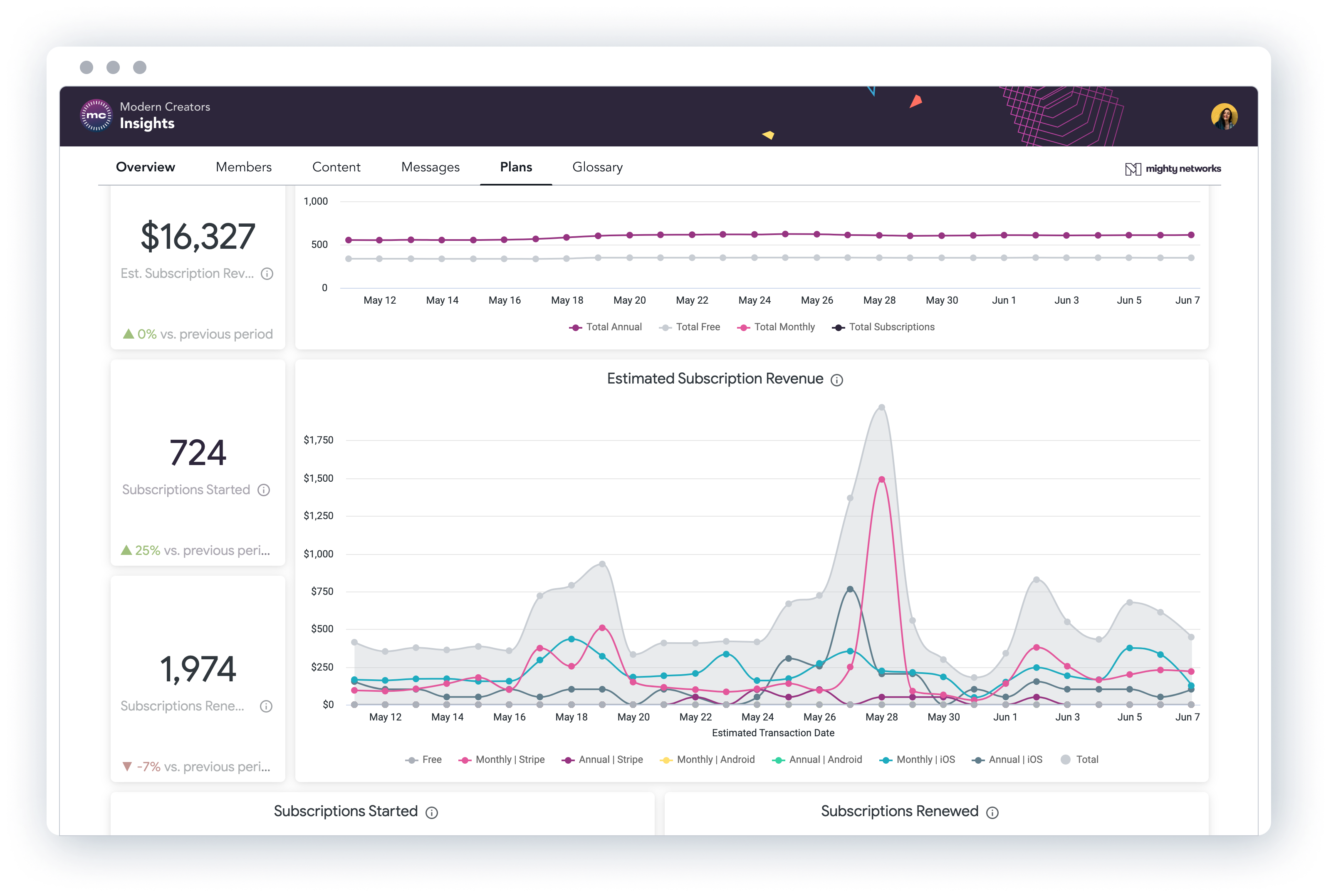Click info icon after Estimated Subscription Revenue title

click(x=836, y=381)
